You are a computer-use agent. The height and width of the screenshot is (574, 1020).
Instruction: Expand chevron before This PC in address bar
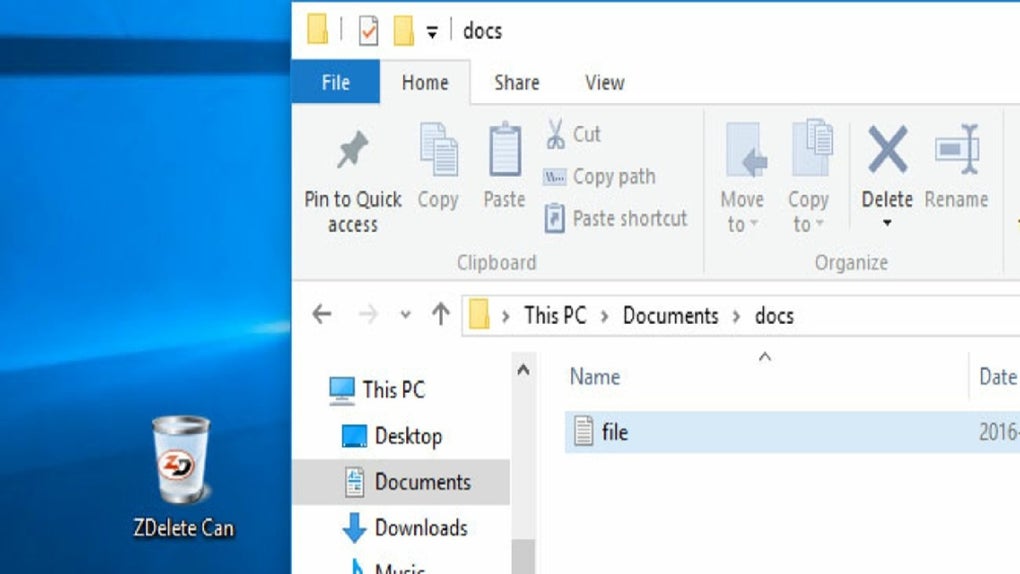(x=505, y=316)
